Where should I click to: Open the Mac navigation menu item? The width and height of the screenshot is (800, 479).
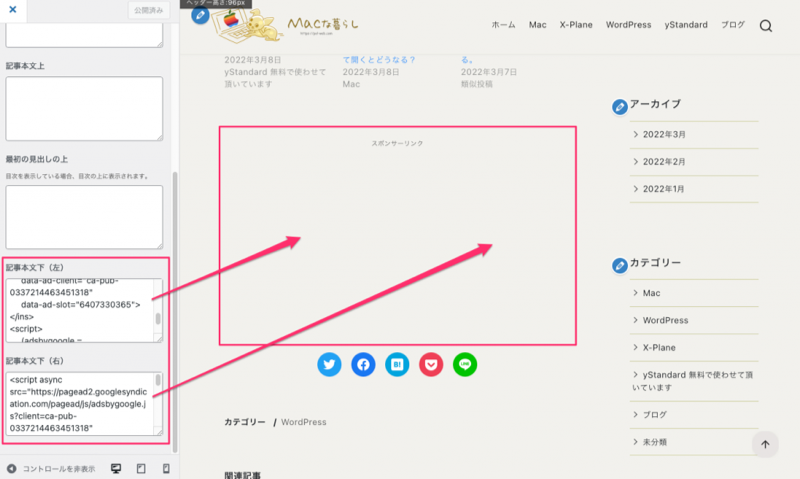[x=537, y=25]
